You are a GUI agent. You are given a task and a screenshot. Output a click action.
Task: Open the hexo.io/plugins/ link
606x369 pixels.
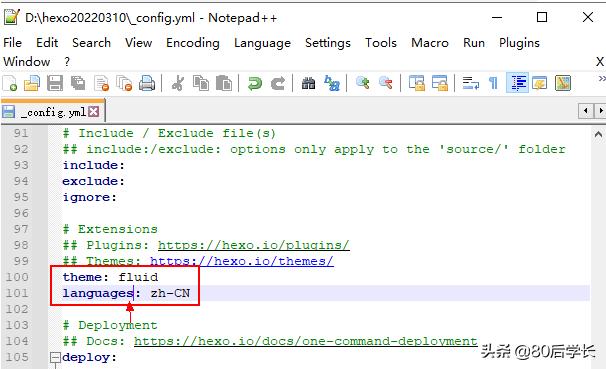click(x=254, y=245)
